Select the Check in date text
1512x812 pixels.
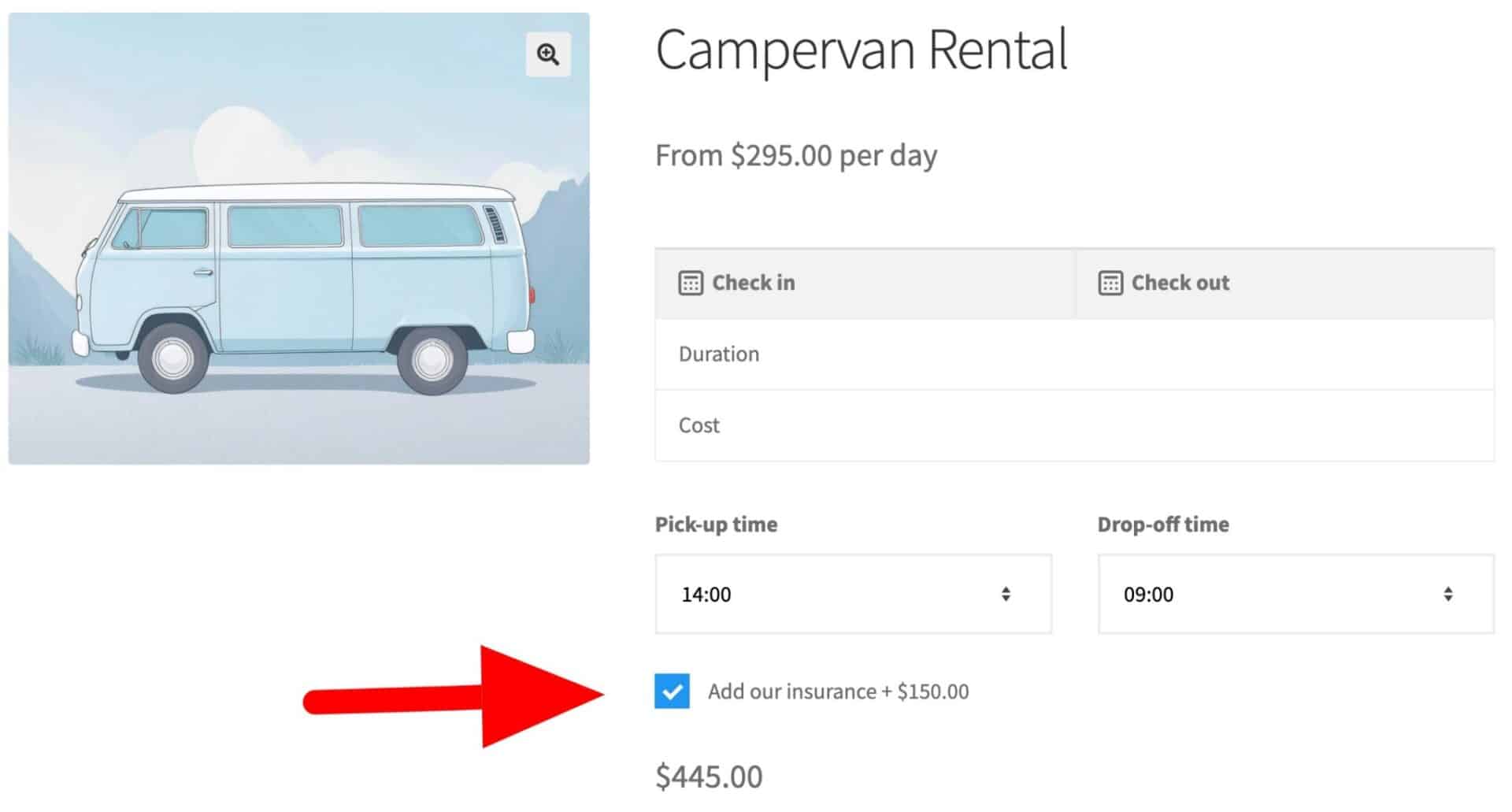point(753,283)
